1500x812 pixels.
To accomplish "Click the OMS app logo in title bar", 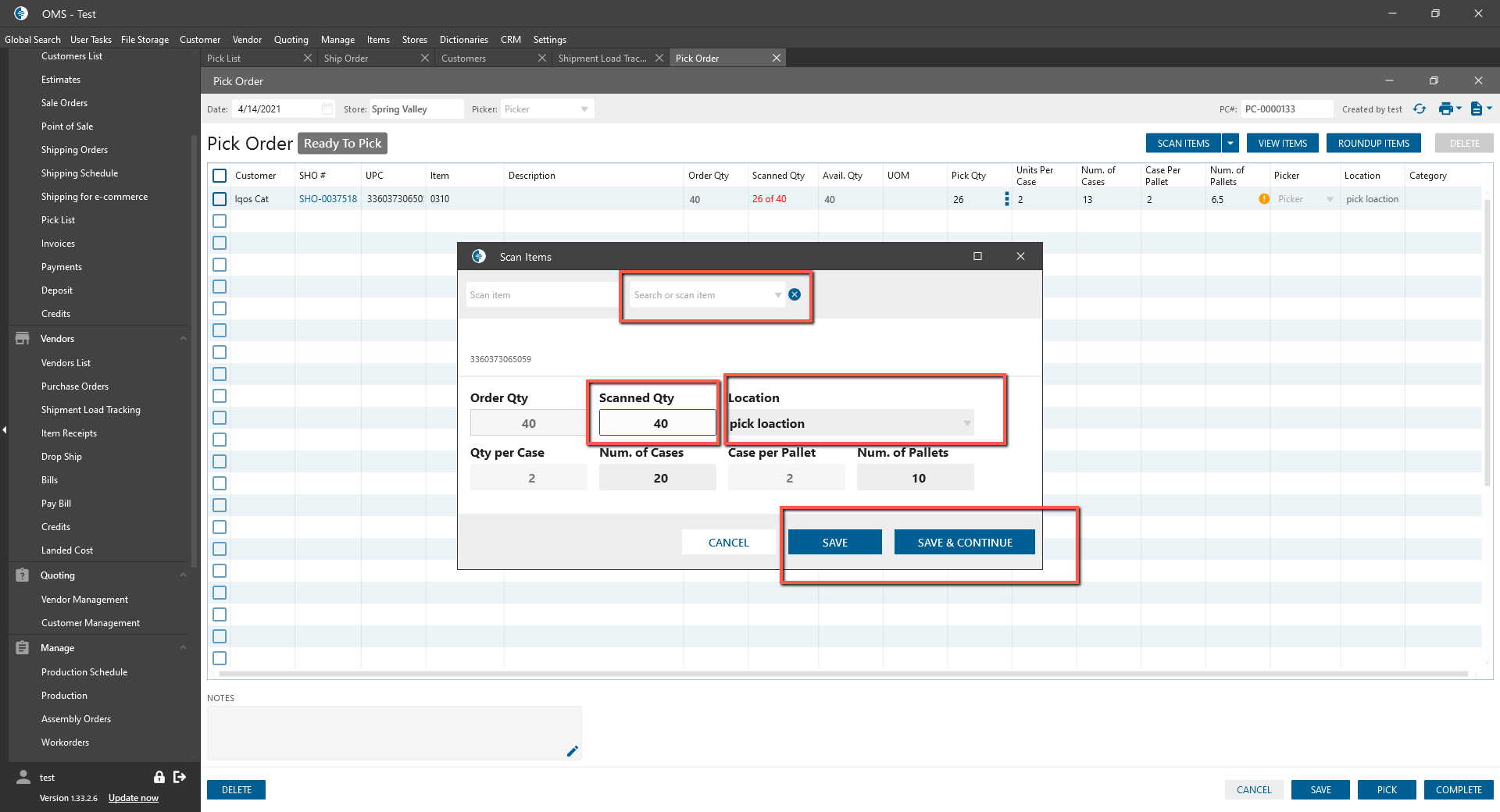I will [21, 13].
